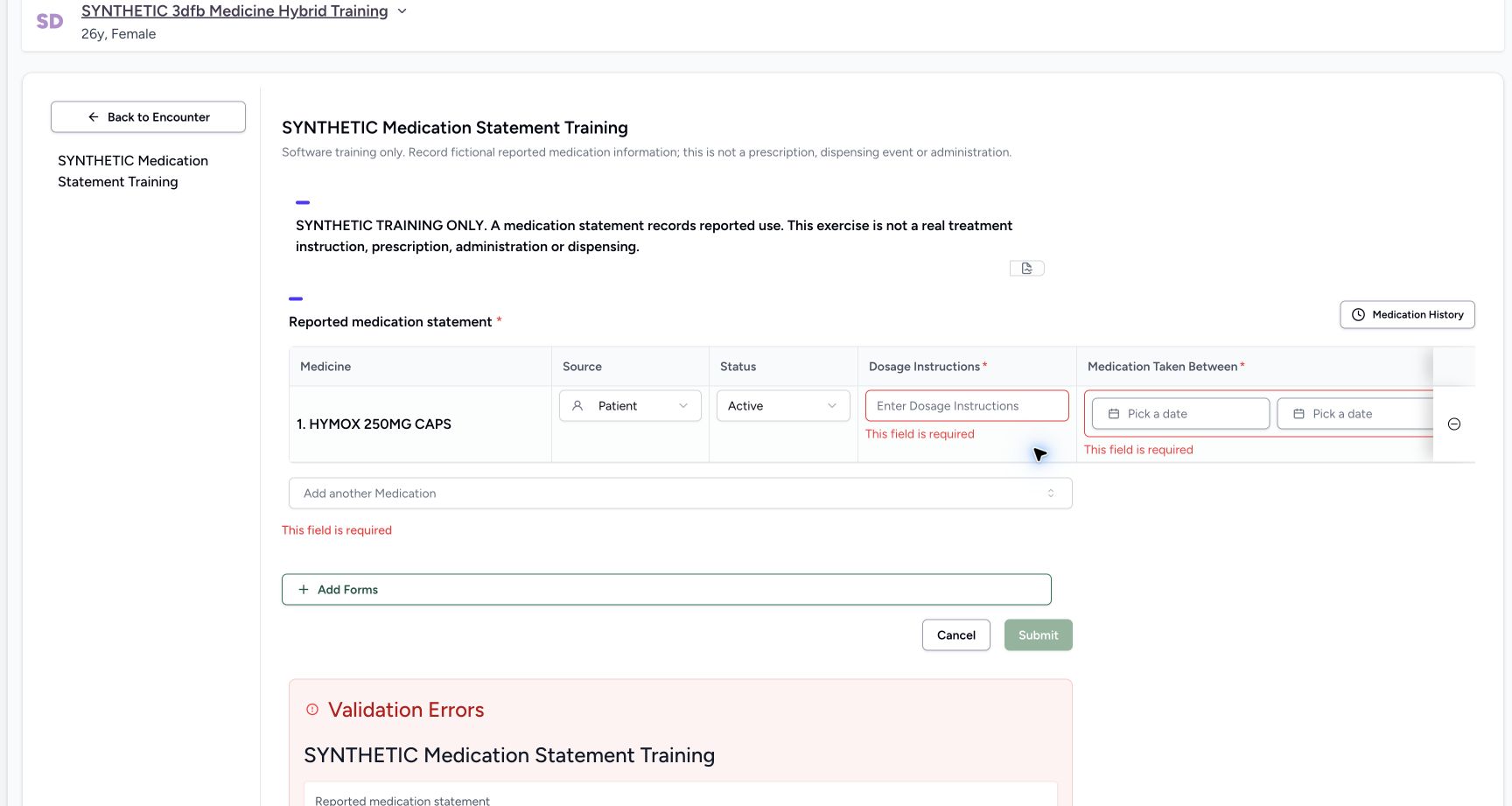Open the Add another Medication combo box
This screenshot has height=806, width=1512.
click(680, 494)
